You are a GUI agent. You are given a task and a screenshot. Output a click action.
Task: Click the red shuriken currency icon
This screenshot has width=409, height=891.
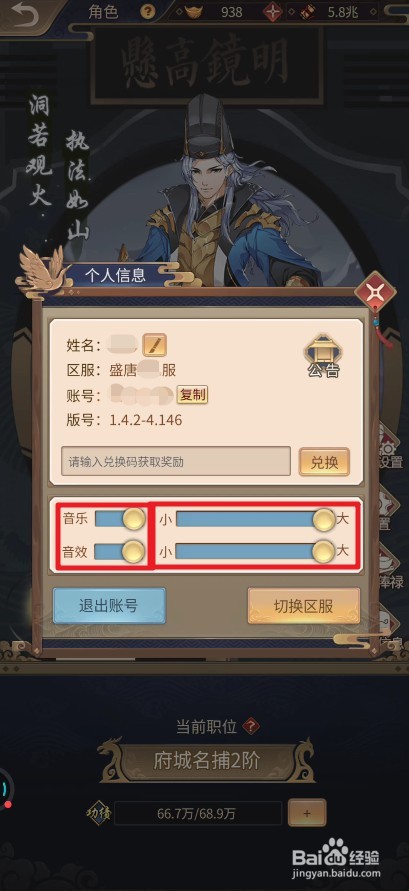pos(274,12)
